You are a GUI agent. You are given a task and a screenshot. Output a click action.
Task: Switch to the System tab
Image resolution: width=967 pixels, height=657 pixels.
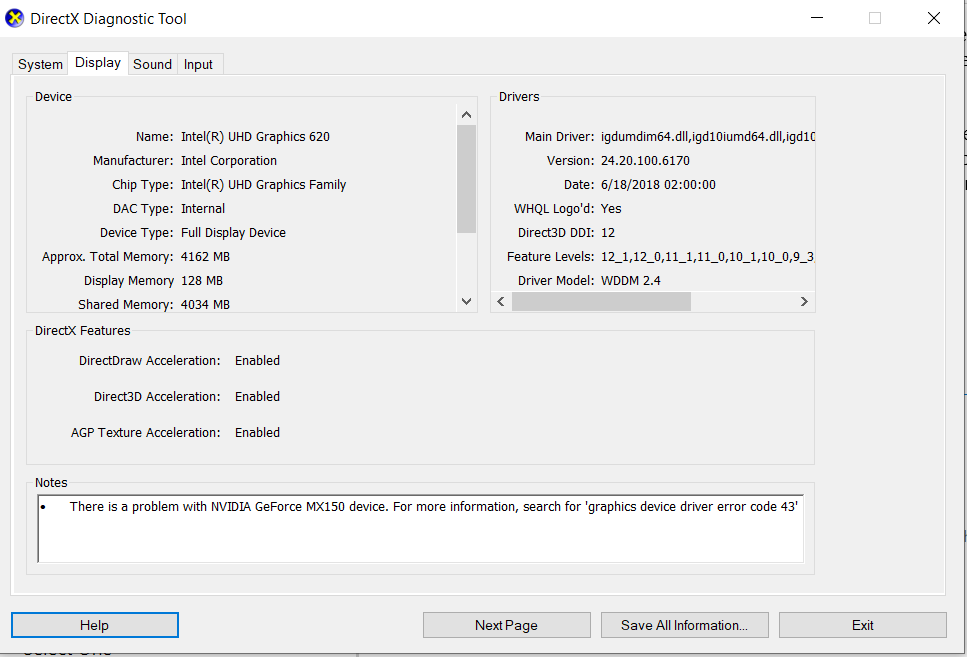pos(40,64)
